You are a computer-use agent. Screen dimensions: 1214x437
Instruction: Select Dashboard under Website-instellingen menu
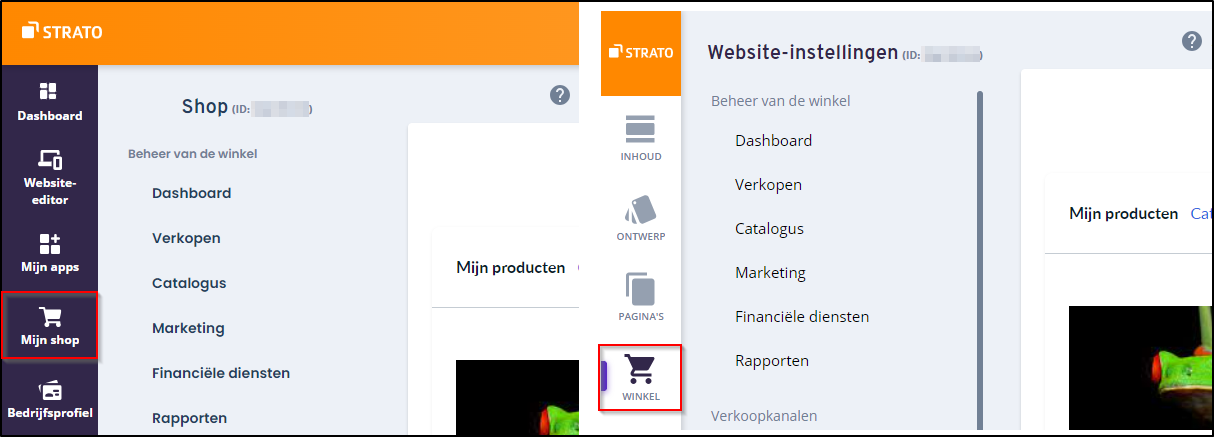(773, 141)
